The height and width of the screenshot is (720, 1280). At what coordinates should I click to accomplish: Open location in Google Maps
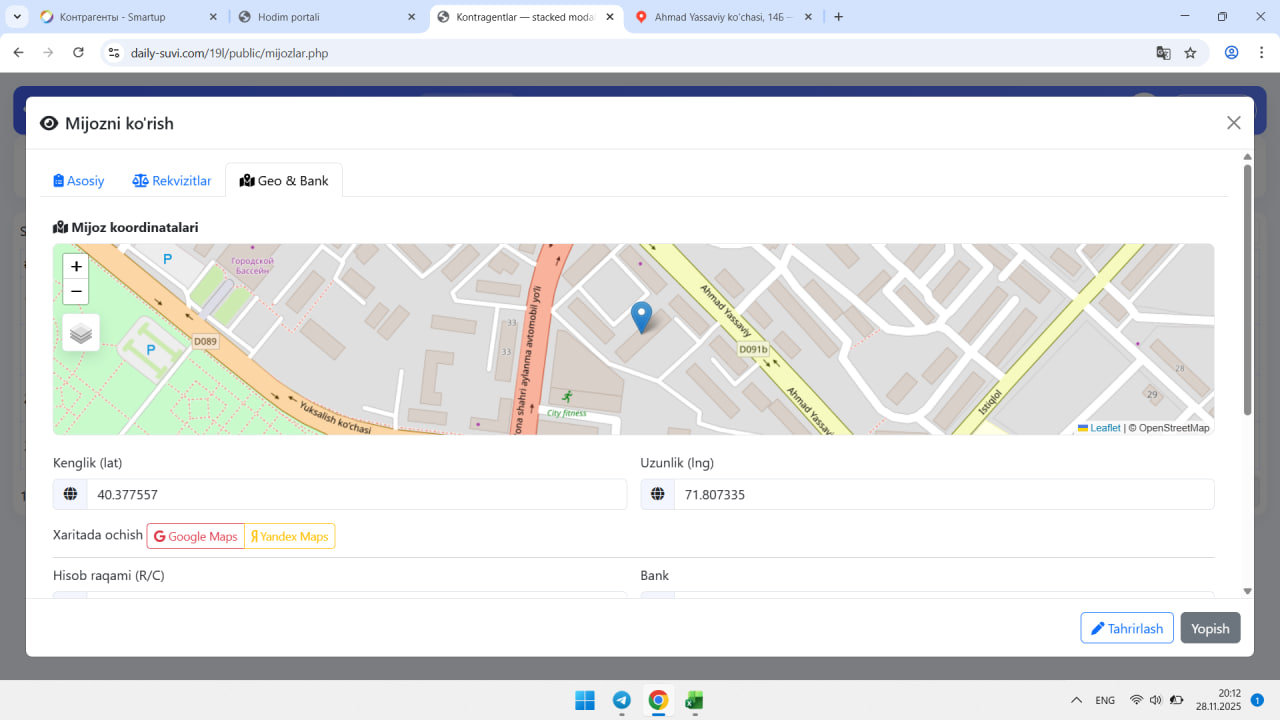(196, 537)
